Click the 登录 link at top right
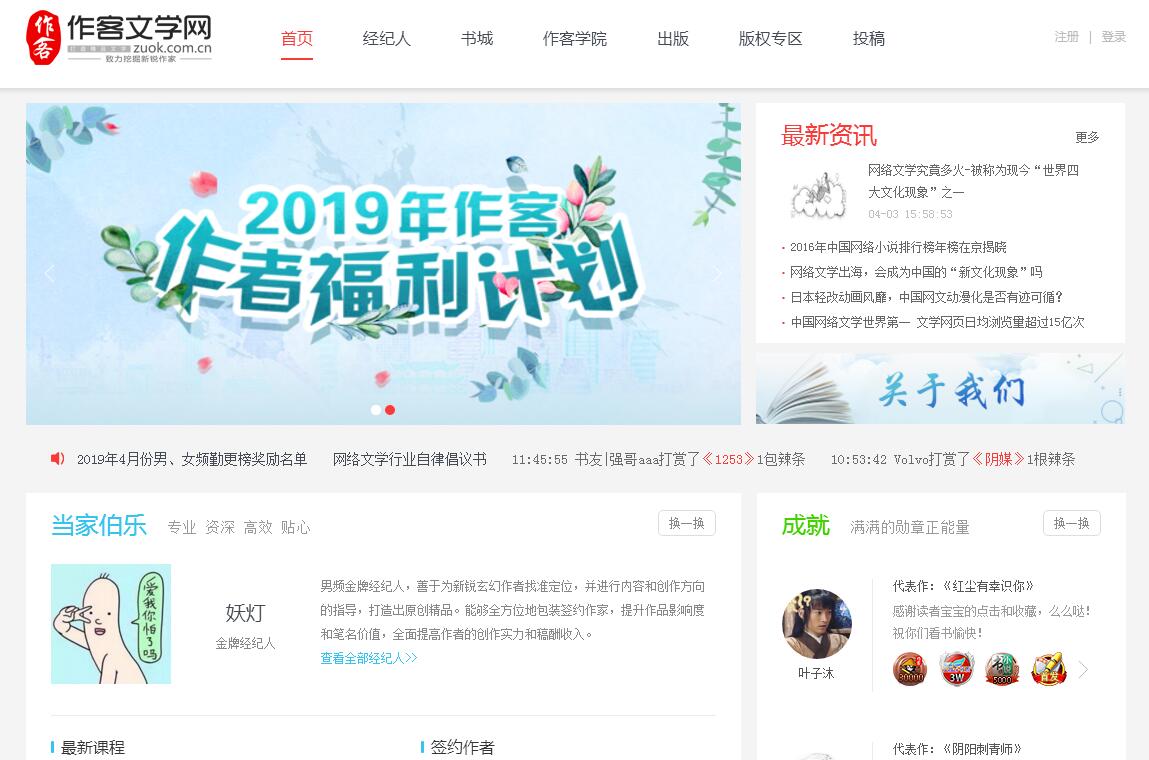The image size is (1149, 760). (1113, 37)
